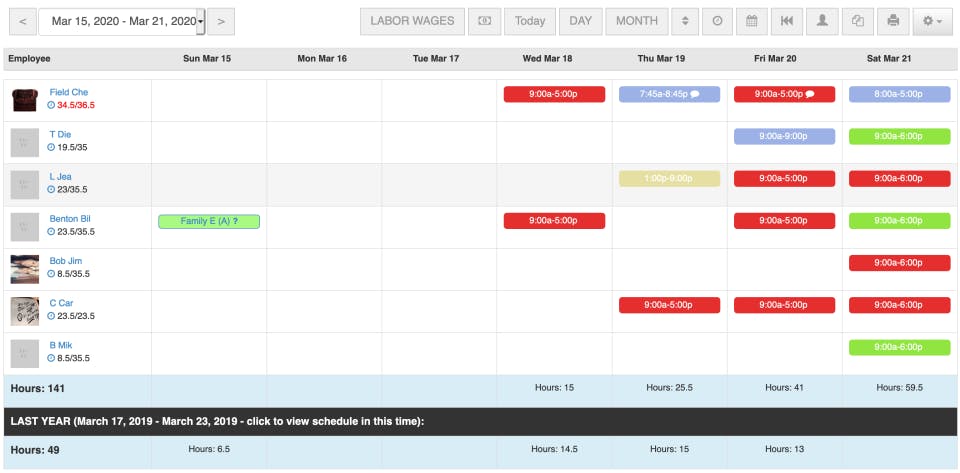The width and height of the screenshot is (960, 473).
Task: Click Field Che's profile photo thumbnail
Action: click(25, 100)
